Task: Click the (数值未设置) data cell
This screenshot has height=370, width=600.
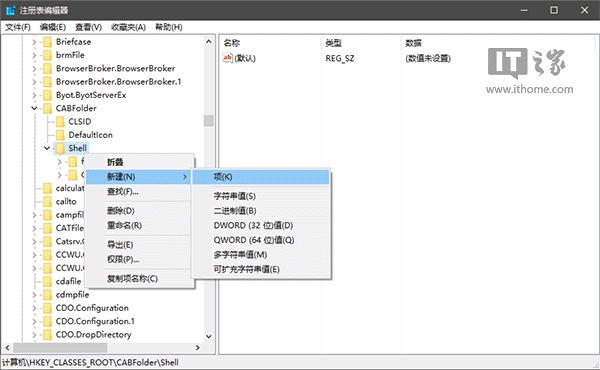Action: tap(428, 59)
